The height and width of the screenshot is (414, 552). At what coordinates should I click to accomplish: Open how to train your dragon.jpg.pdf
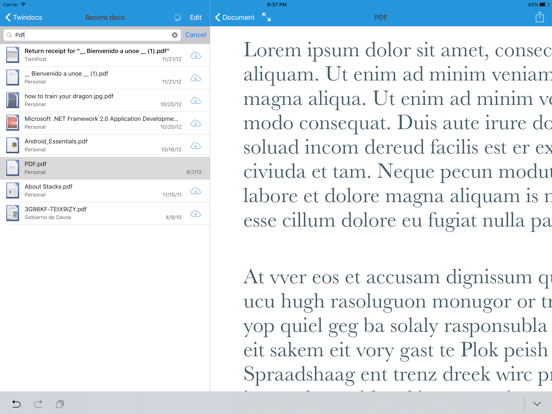coord(105,100)
